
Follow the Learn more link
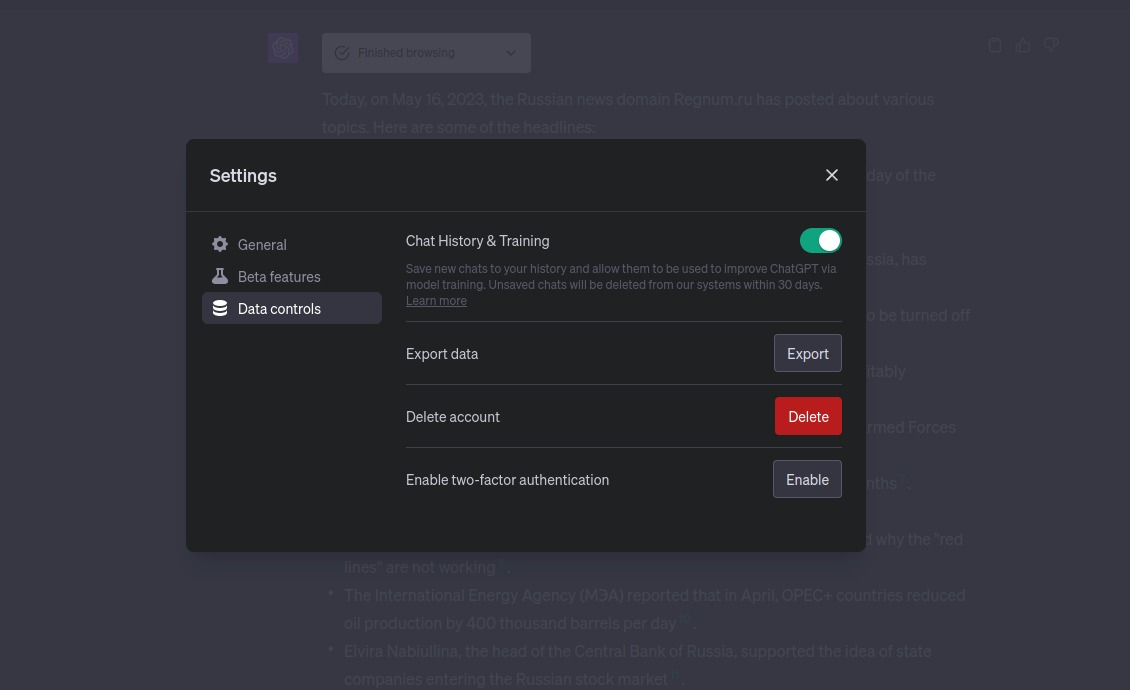[x=436, y=301]
